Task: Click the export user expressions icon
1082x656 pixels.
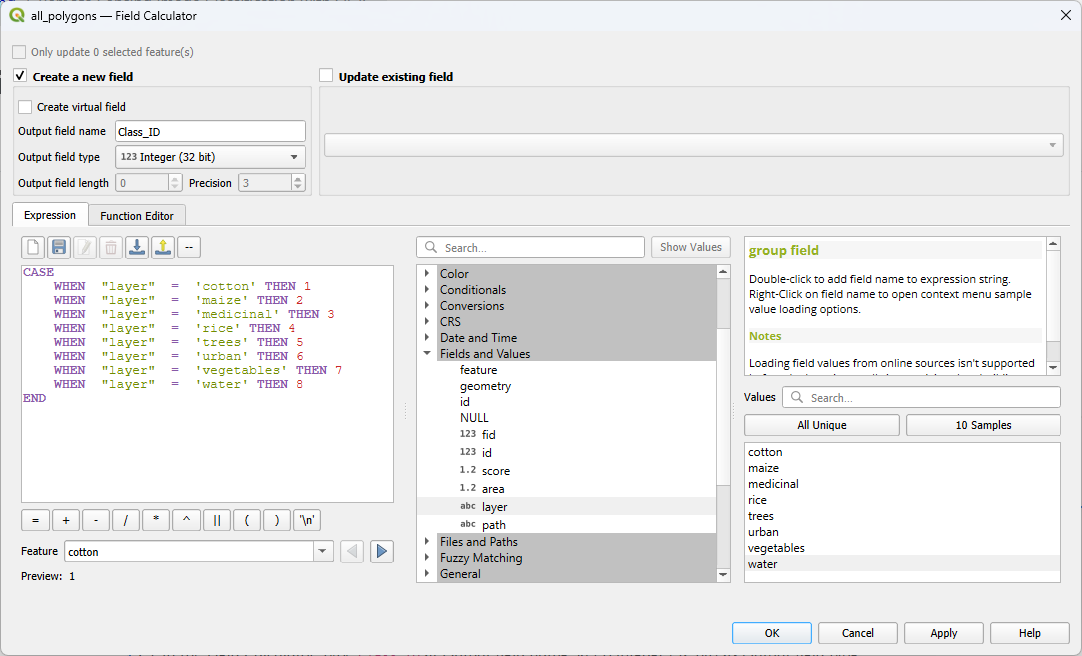Action: click(x=163, y=247)
